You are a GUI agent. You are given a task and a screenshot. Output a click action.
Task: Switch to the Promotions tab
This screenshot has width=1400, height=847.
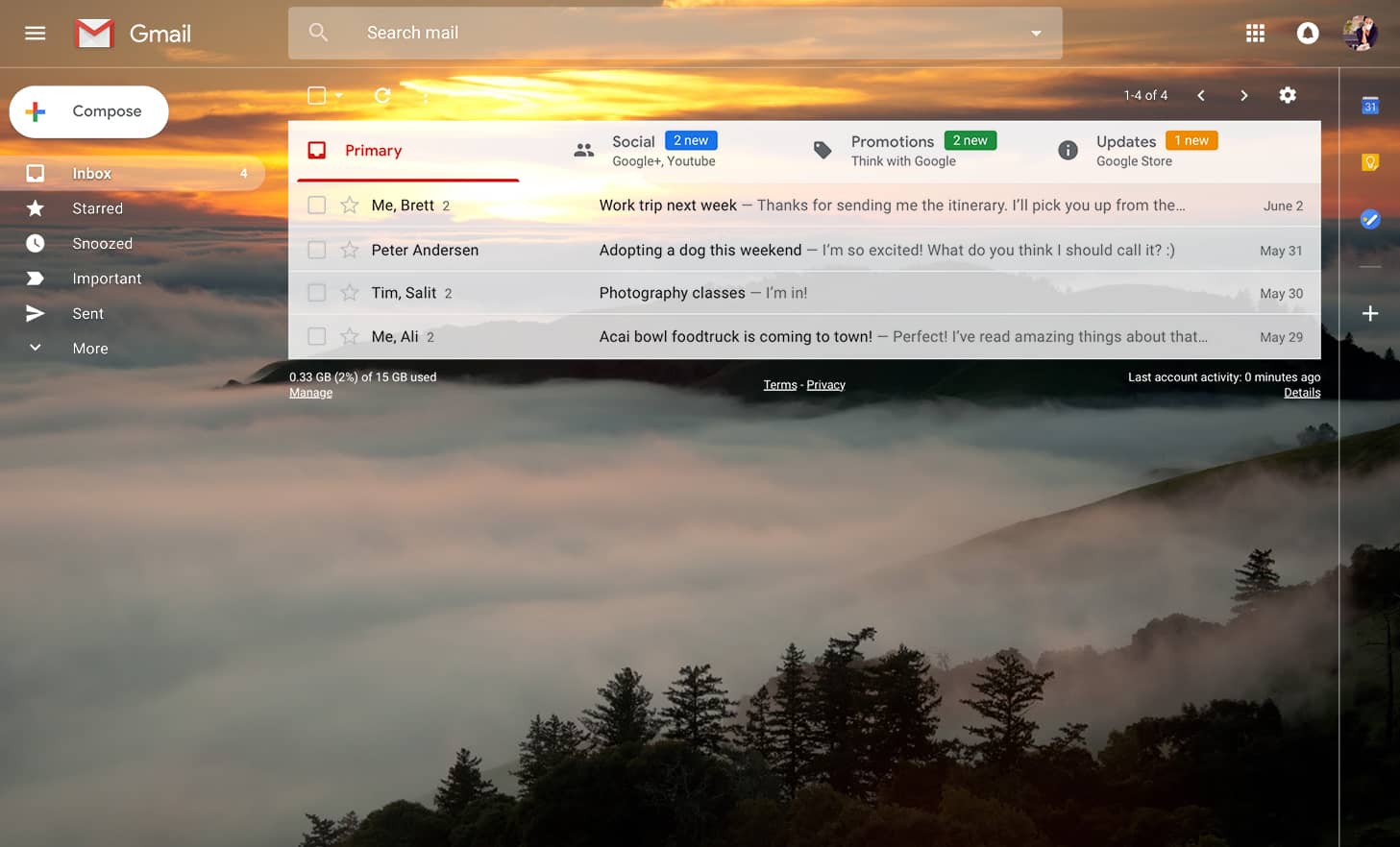click(892, 151)
